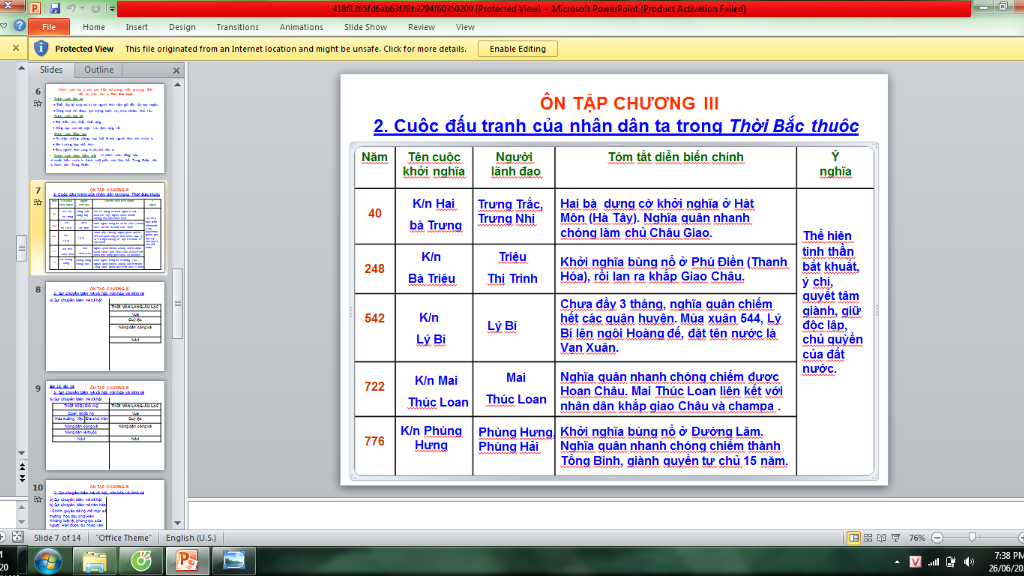Switch to Reading View in status bar
Screen dimensions: 1024x576
[882, 537]
